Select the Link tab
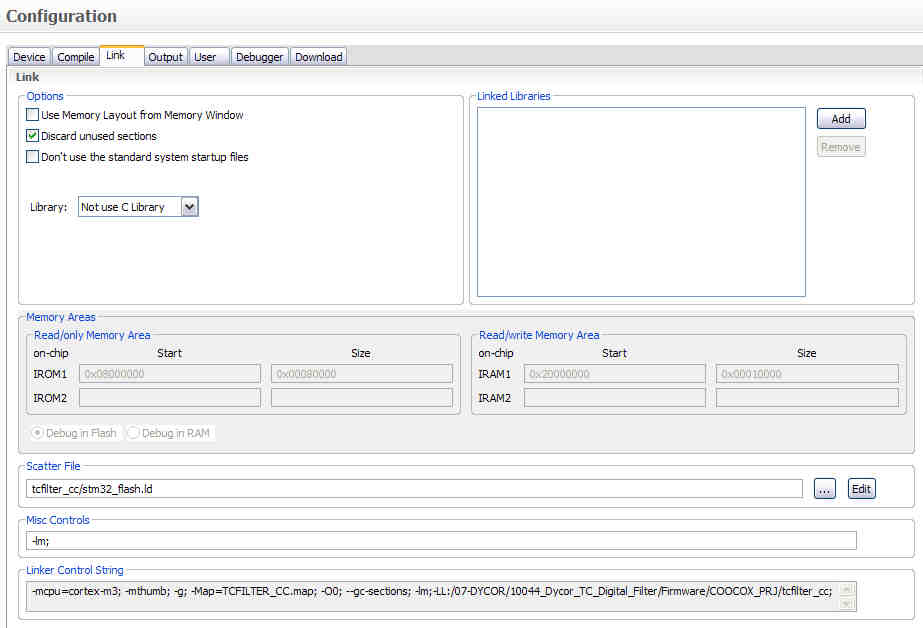The image size is (923, 628). 120,56
